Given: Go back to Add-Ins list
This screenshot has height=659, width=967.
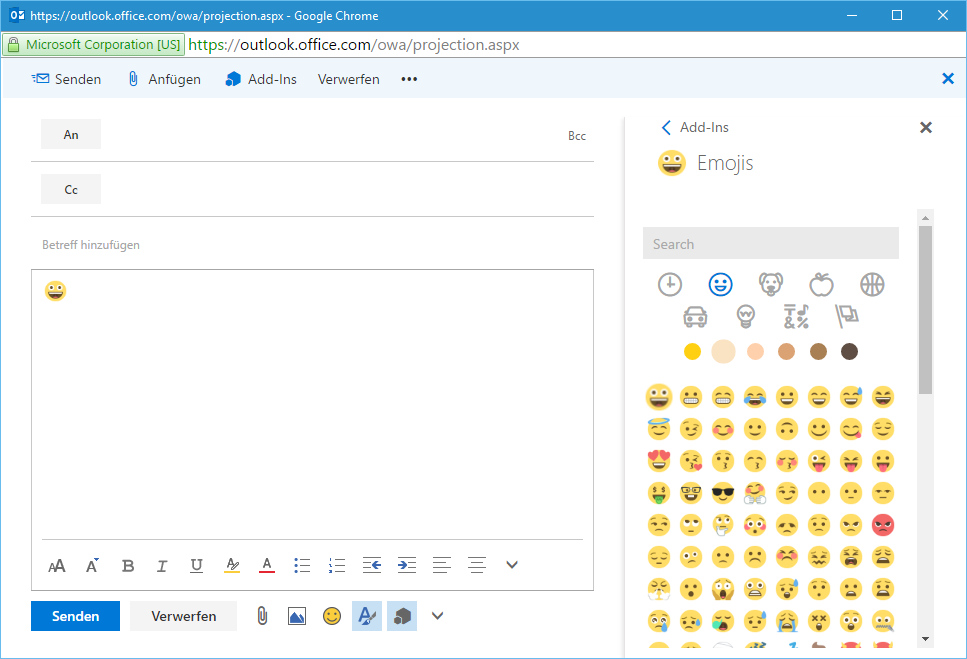Looking at the screenshot, I should (x=695, y=127).
